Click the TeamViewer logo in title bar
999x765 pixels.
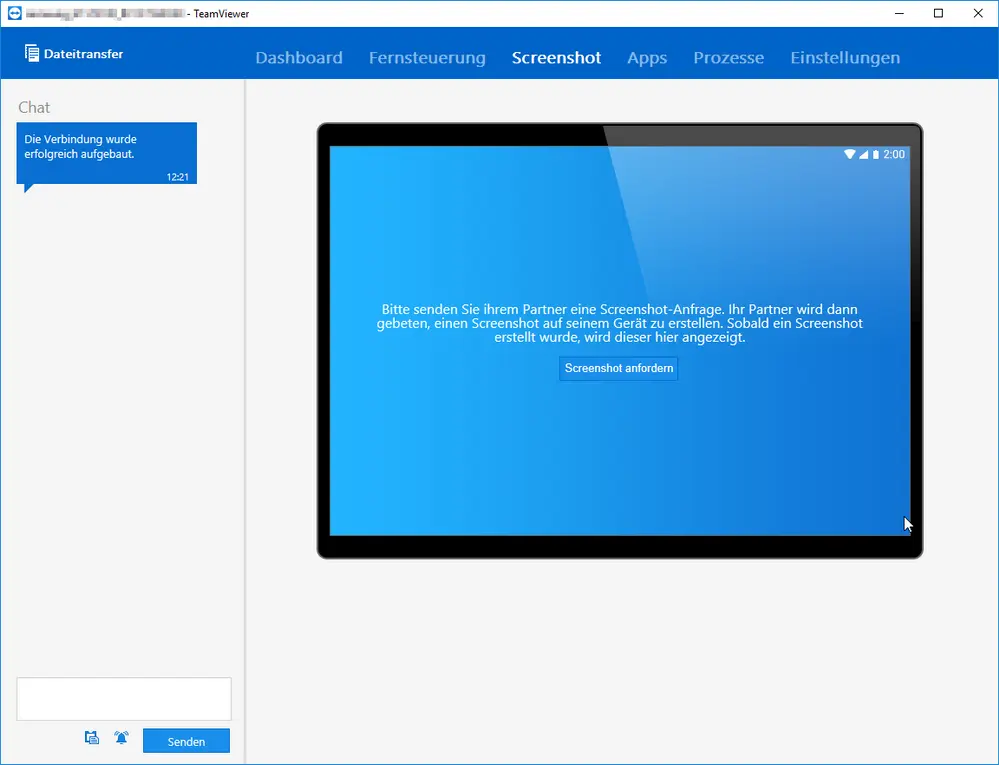pos(14,13)
